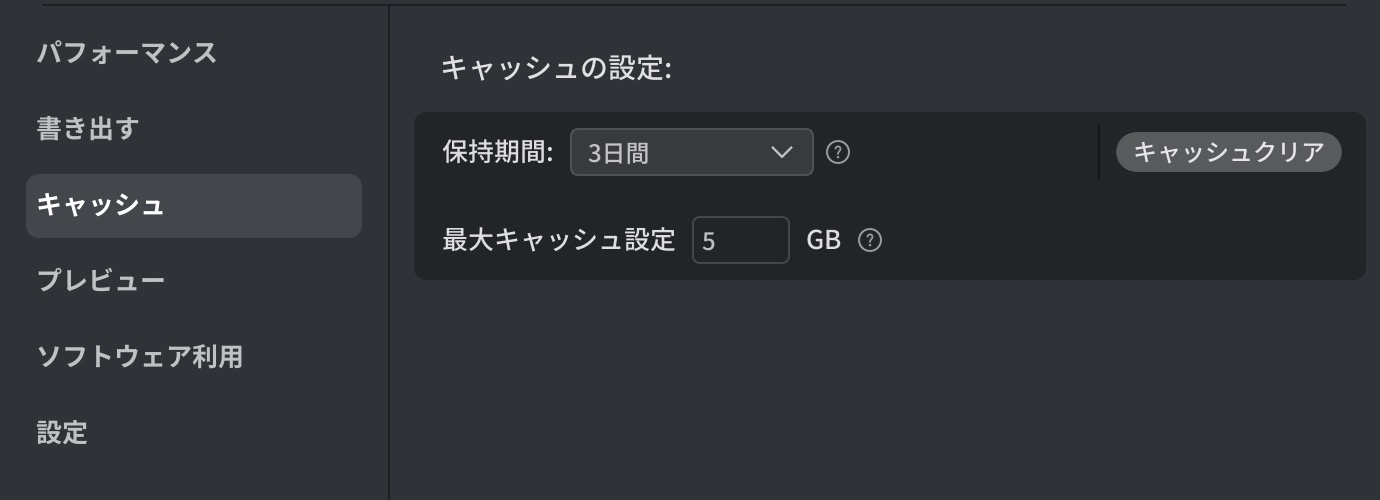Click the キャッシュの設定 heading
Viewport: 1380px width, 500px height.
click(556, 68)
